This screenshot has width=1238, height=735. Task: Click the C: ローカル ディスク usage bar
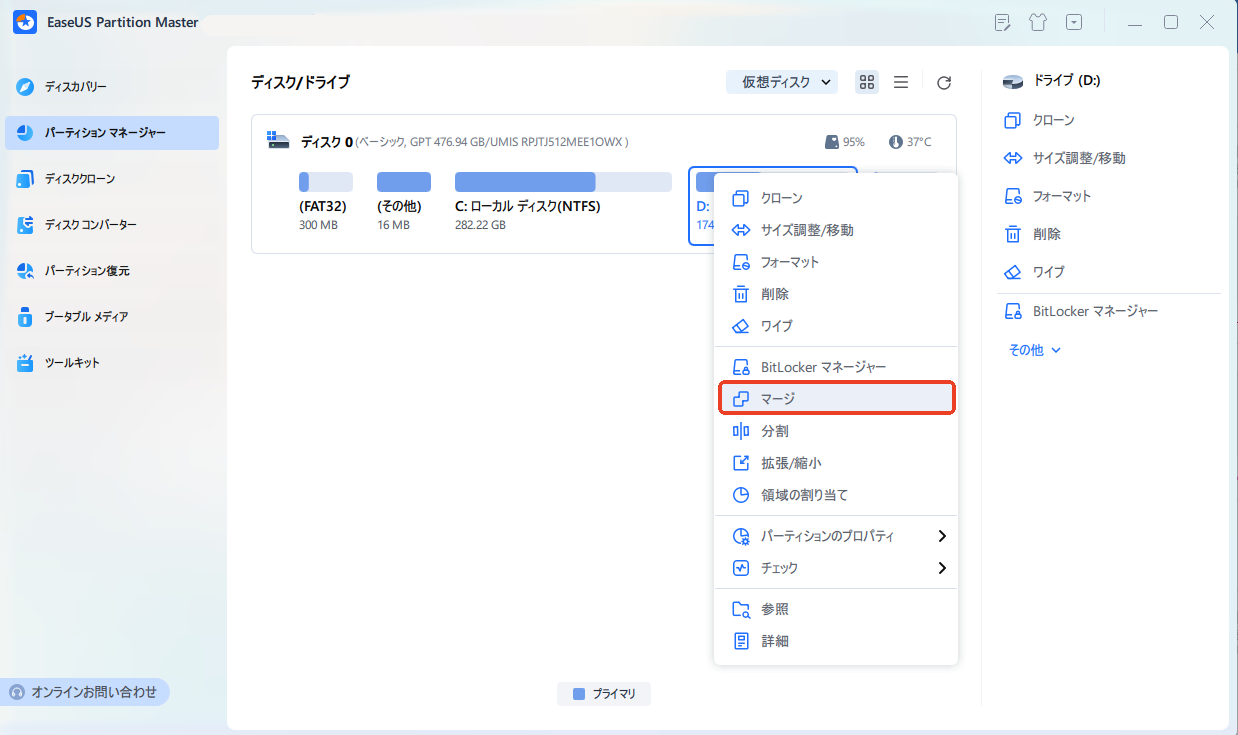pyautogui.click(x=563, y=182)
